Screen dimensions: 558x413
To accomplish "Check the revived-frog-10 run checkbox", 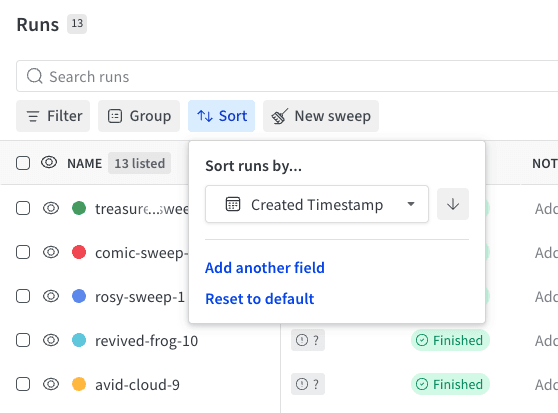I will pos(23,340).
